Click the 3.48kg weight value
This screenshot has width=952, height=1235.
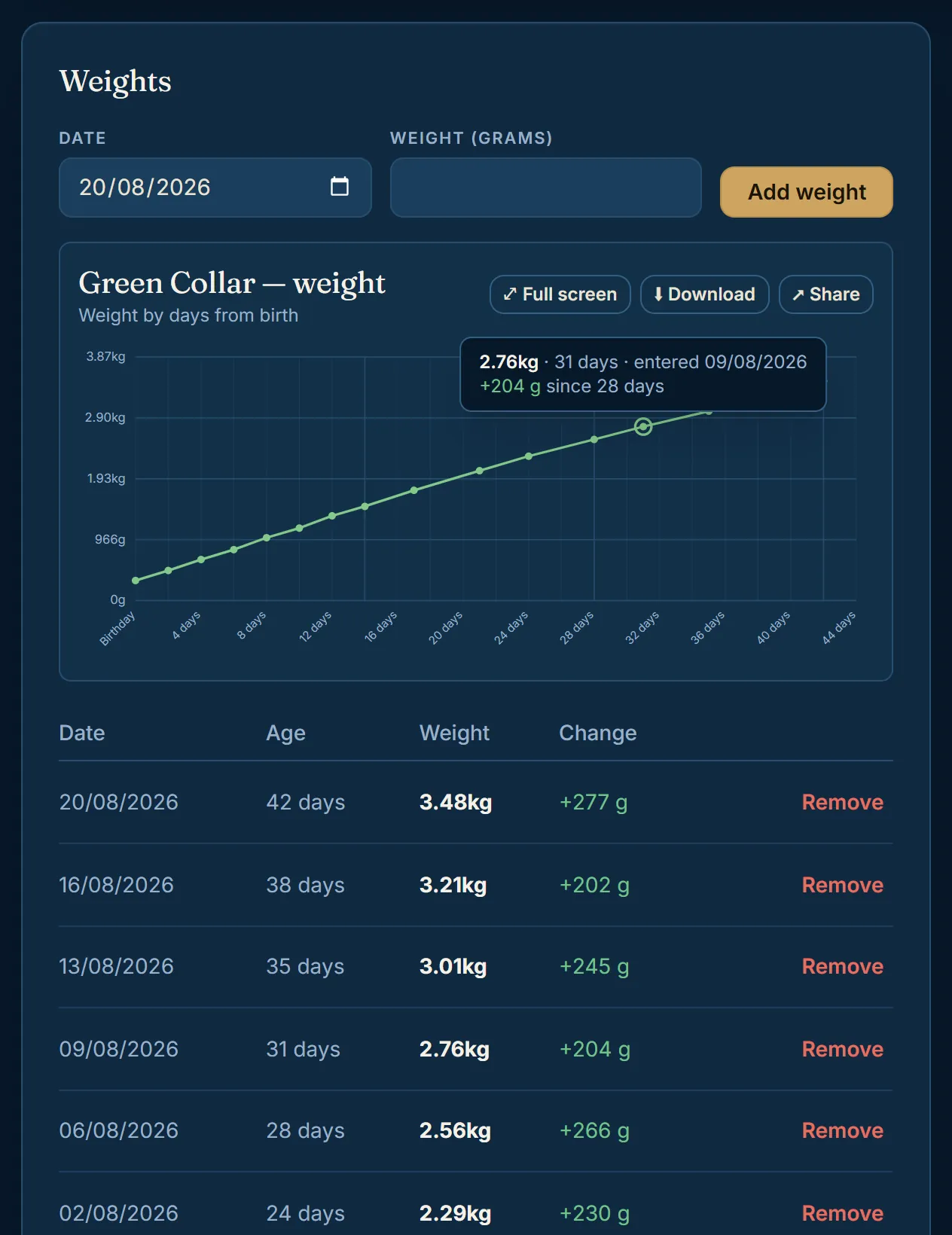click(x=456, y=802)
